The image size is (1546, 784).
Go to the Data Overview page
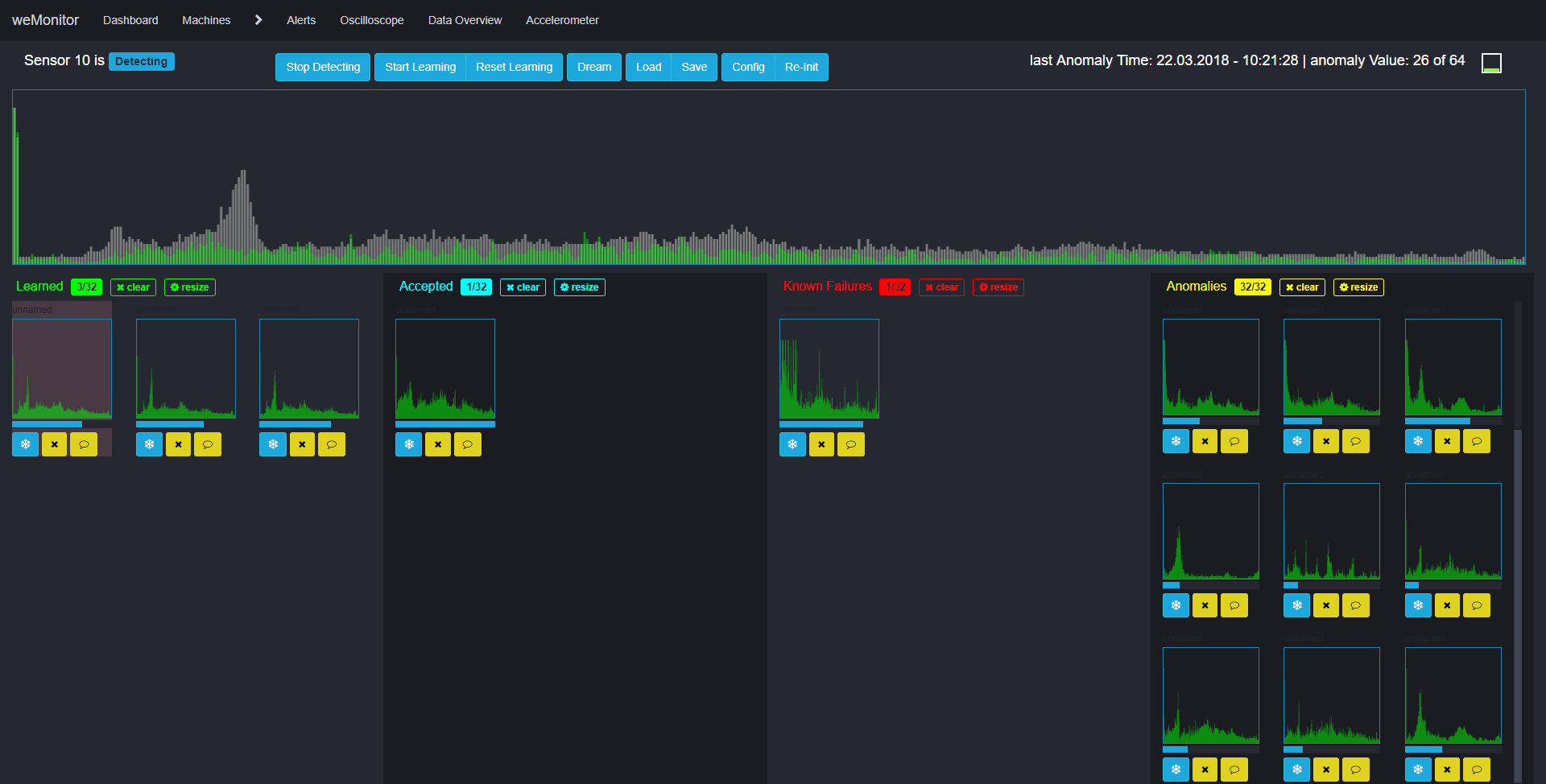465,20
